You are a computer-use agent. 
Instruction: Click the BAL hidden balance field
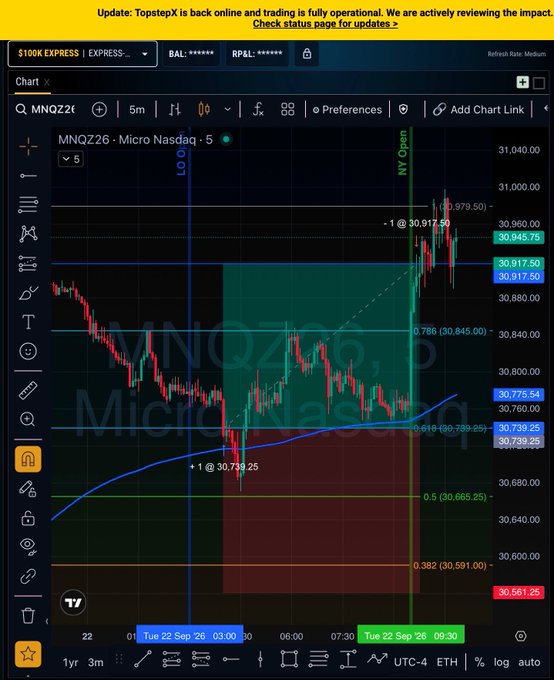(x=191, y=54)
